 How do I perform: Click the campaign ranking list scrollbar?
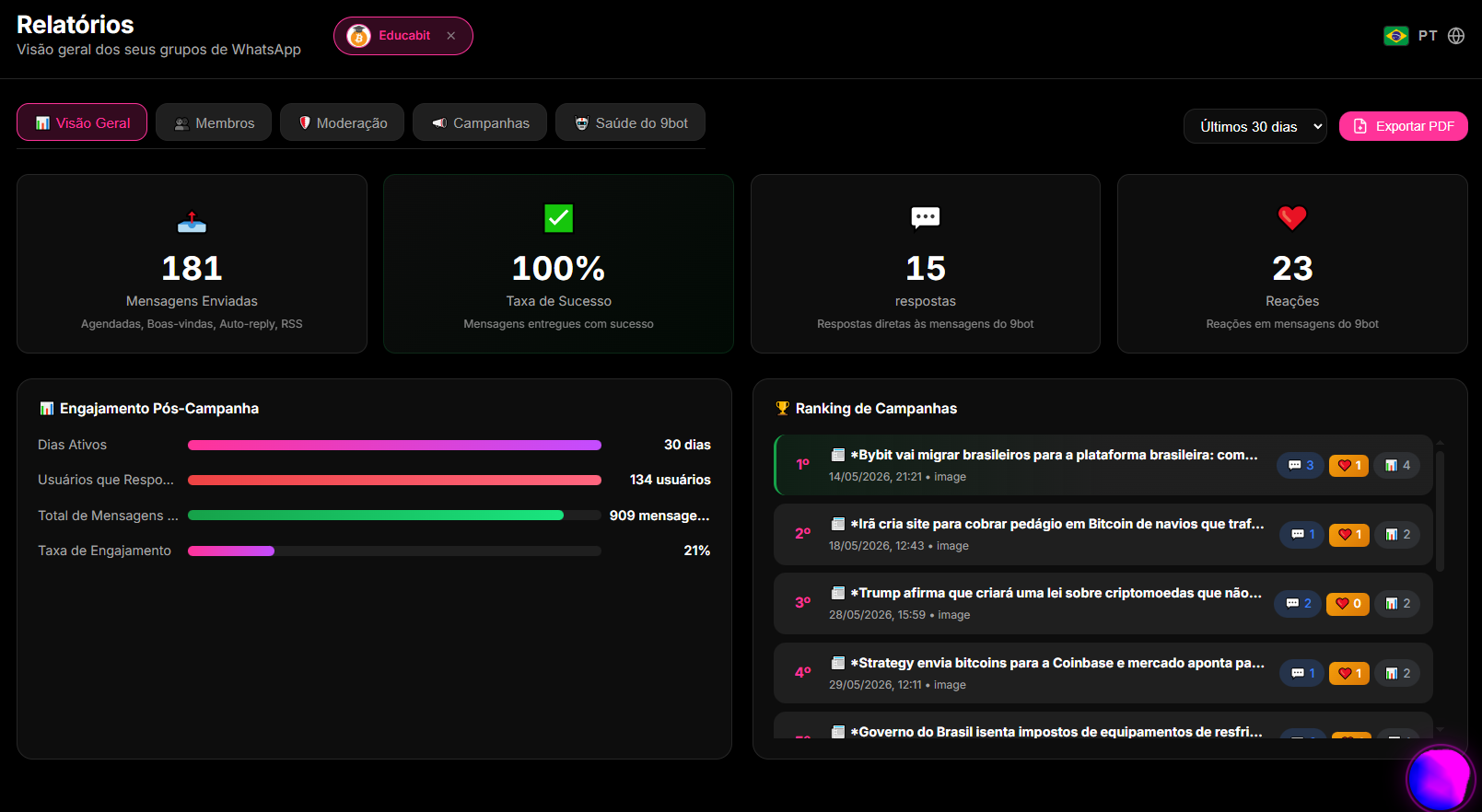point(1440,511)
